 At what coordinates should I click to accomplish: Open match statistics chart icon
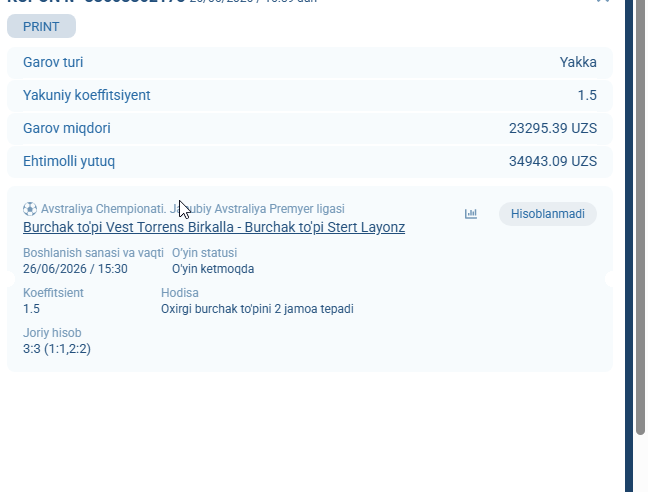pyautogui.click(x=471, y=214)
